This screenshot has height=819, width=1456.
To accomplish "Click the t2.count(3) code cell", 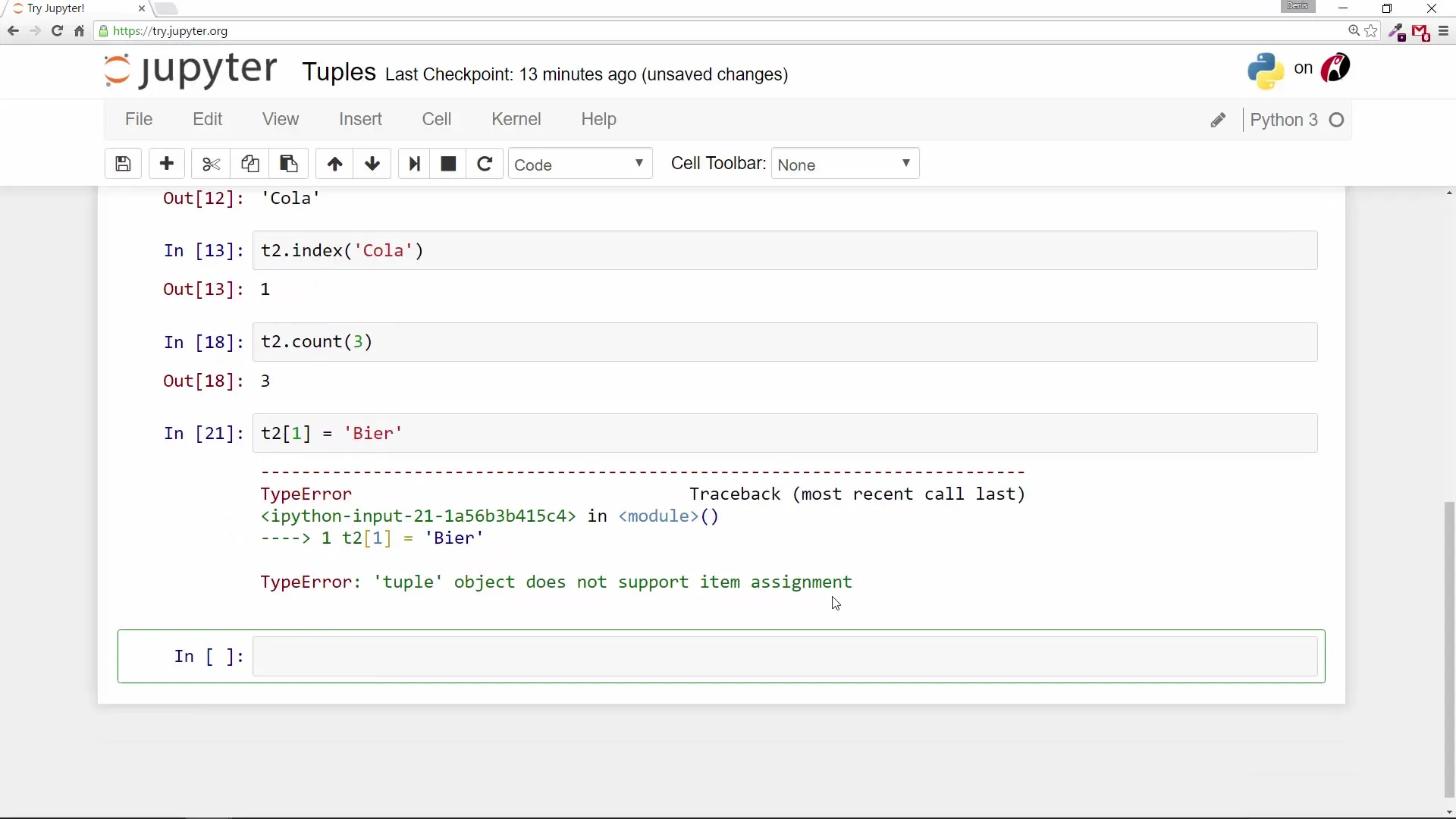I will pos(785,342).
